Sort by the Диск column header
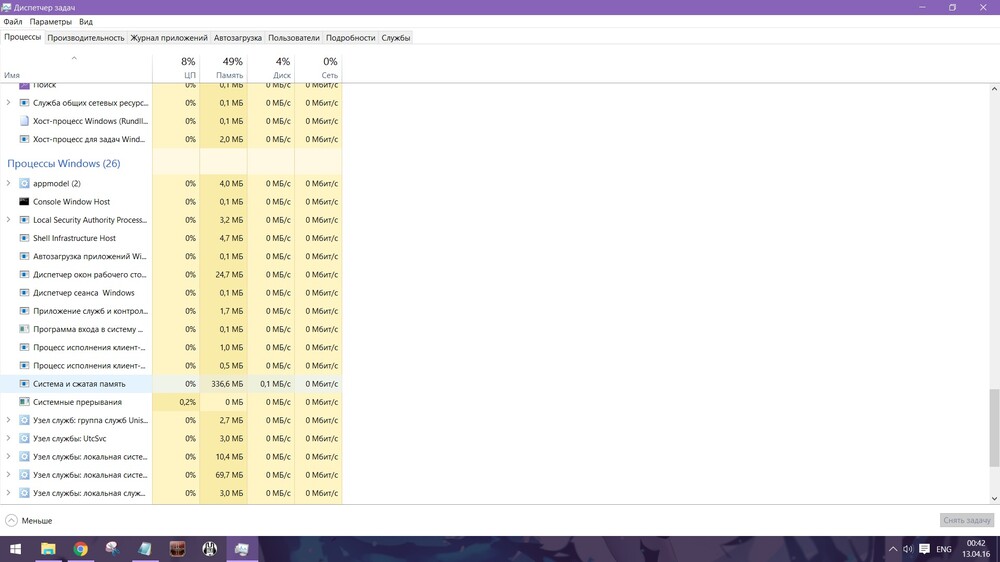The width and height of the screenshot is (1000, 562). click(271, 68)
